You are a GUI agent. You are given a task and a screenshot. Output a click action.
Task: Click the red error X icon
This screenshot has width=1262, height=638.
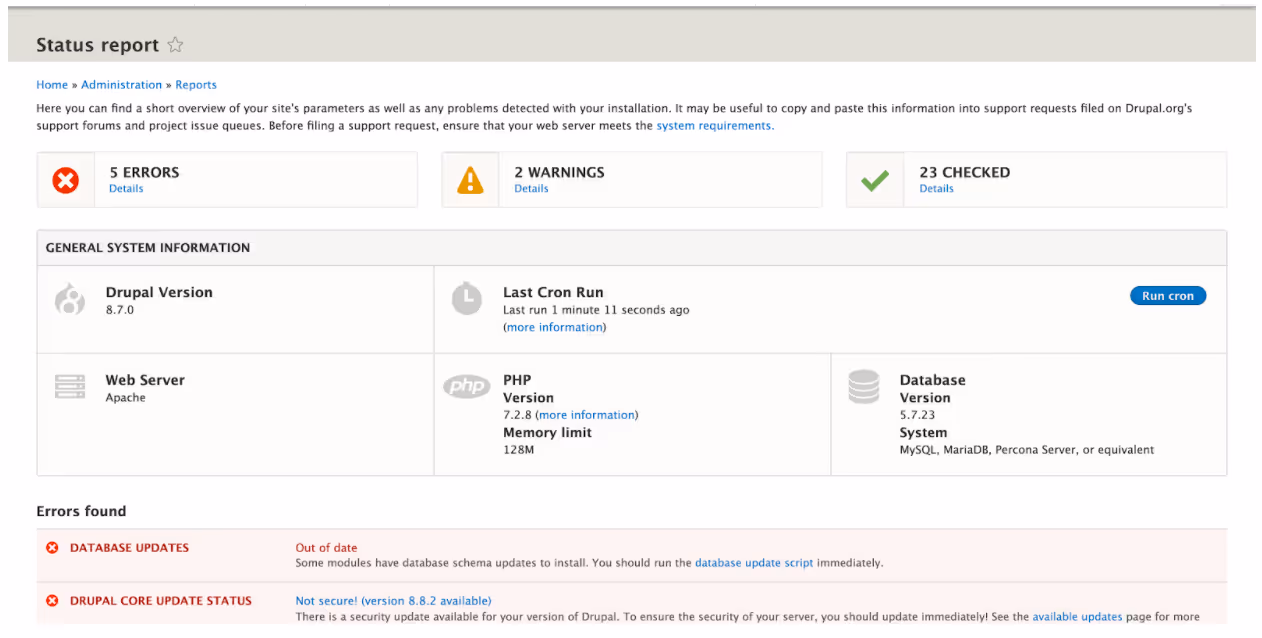coord(66,180)
